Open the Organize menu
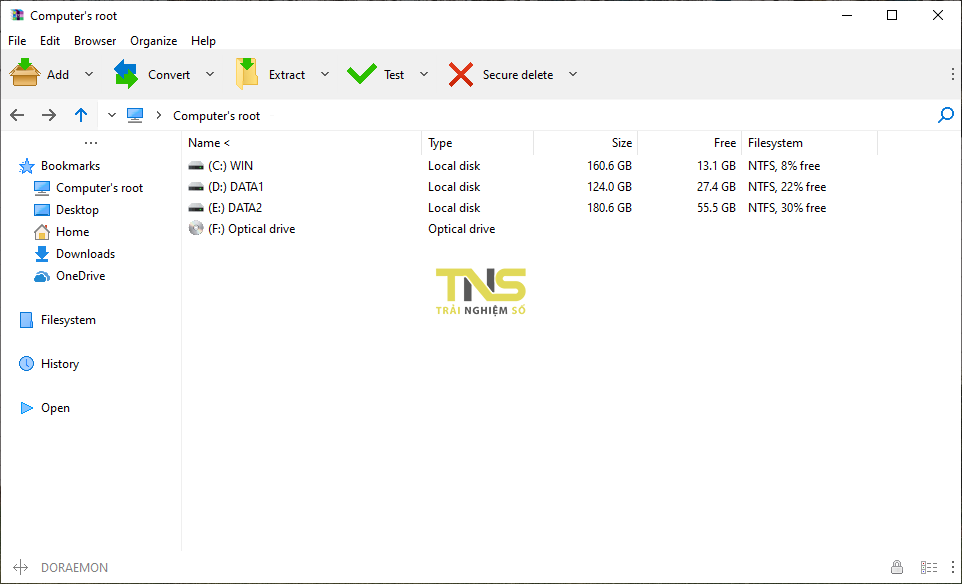 (153, 40)
